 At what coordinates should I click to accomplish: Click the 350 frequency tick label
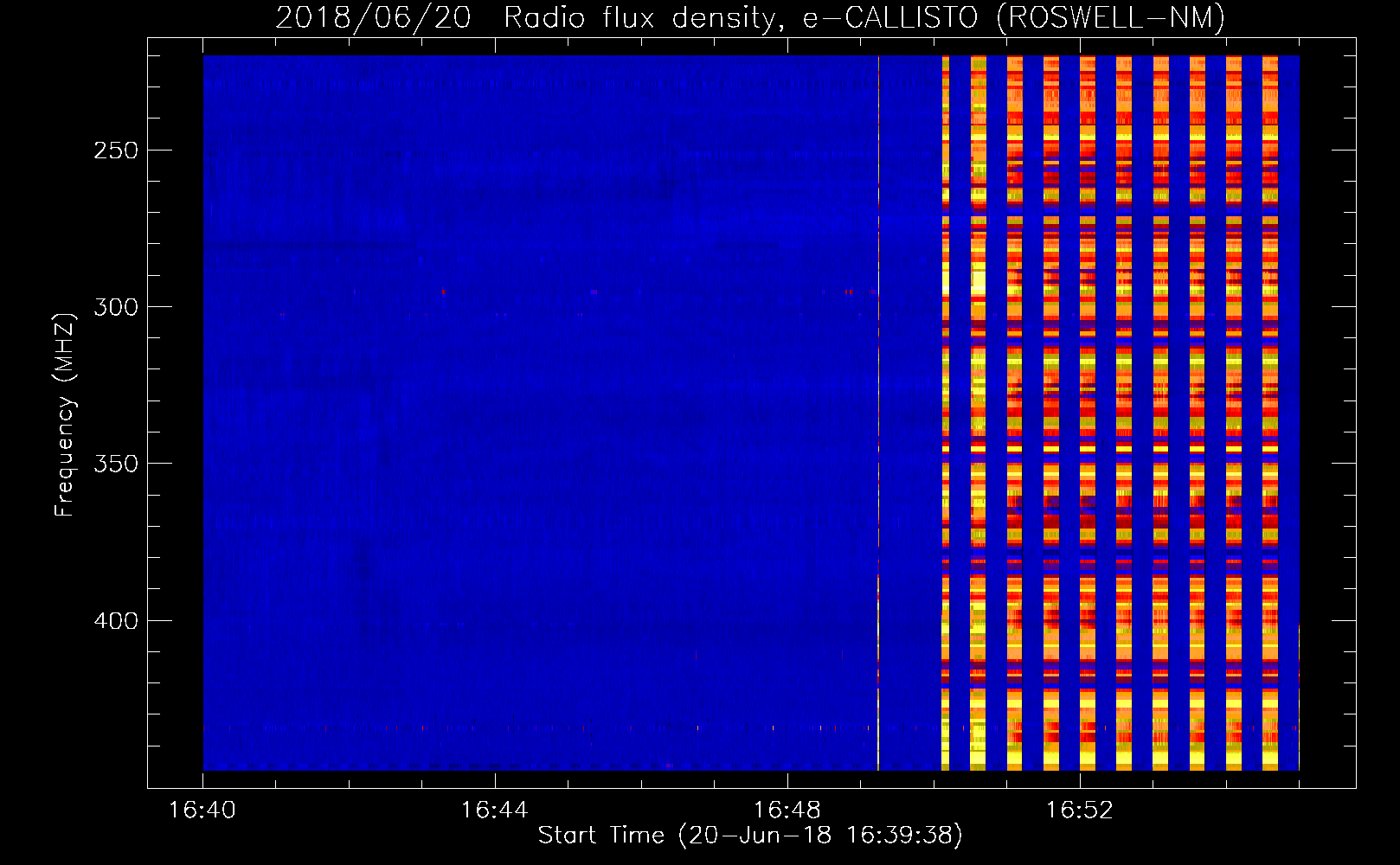[x=116, y=464]
